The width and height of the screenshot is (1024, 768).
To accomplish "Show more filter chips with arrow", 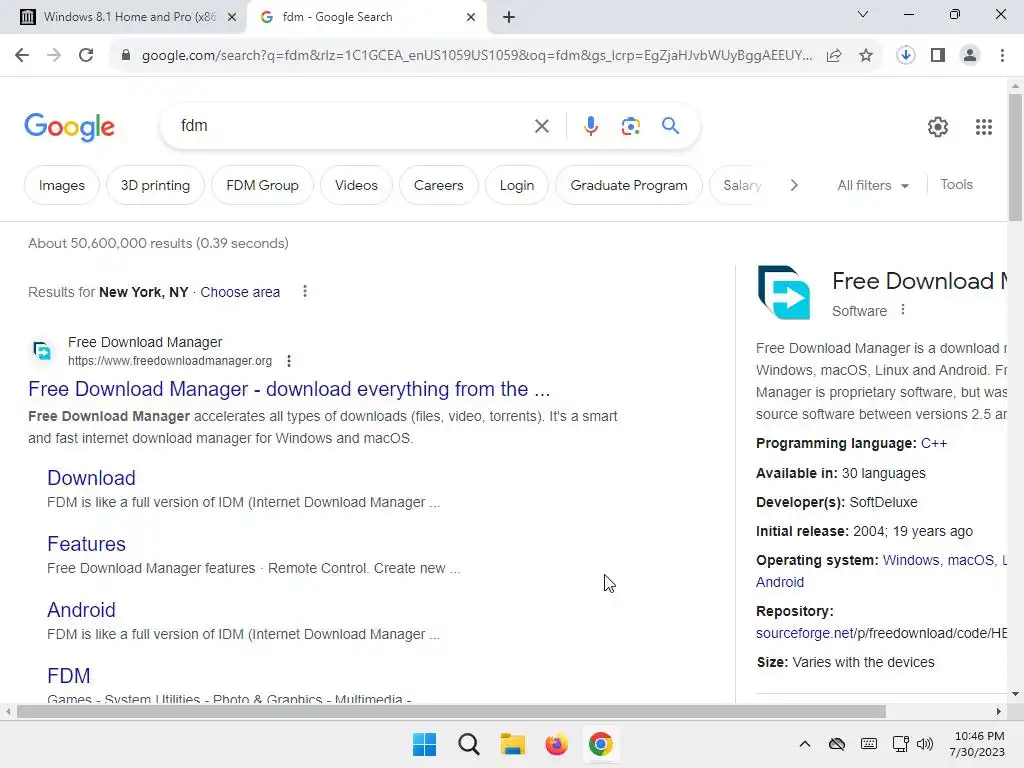I will pyautogui.click(x=793, y=185).
